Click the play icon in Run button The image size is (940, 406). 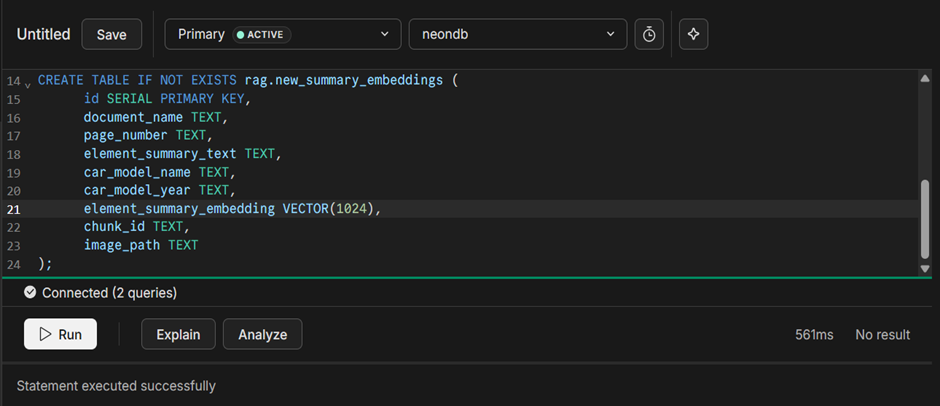pos(45,335)
